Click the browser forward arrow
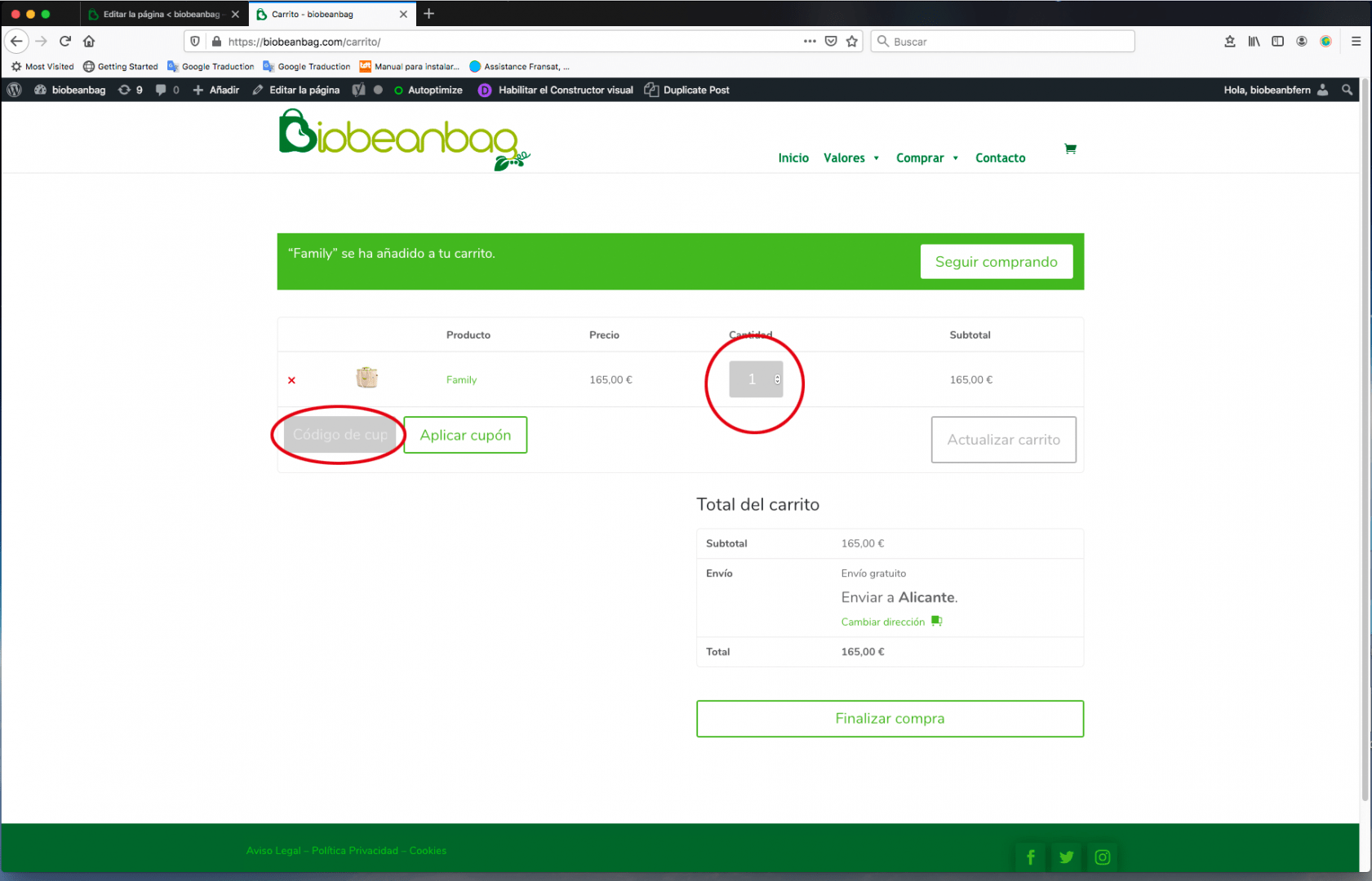Viewport: 1372px width, 881px height. [41, 41]
